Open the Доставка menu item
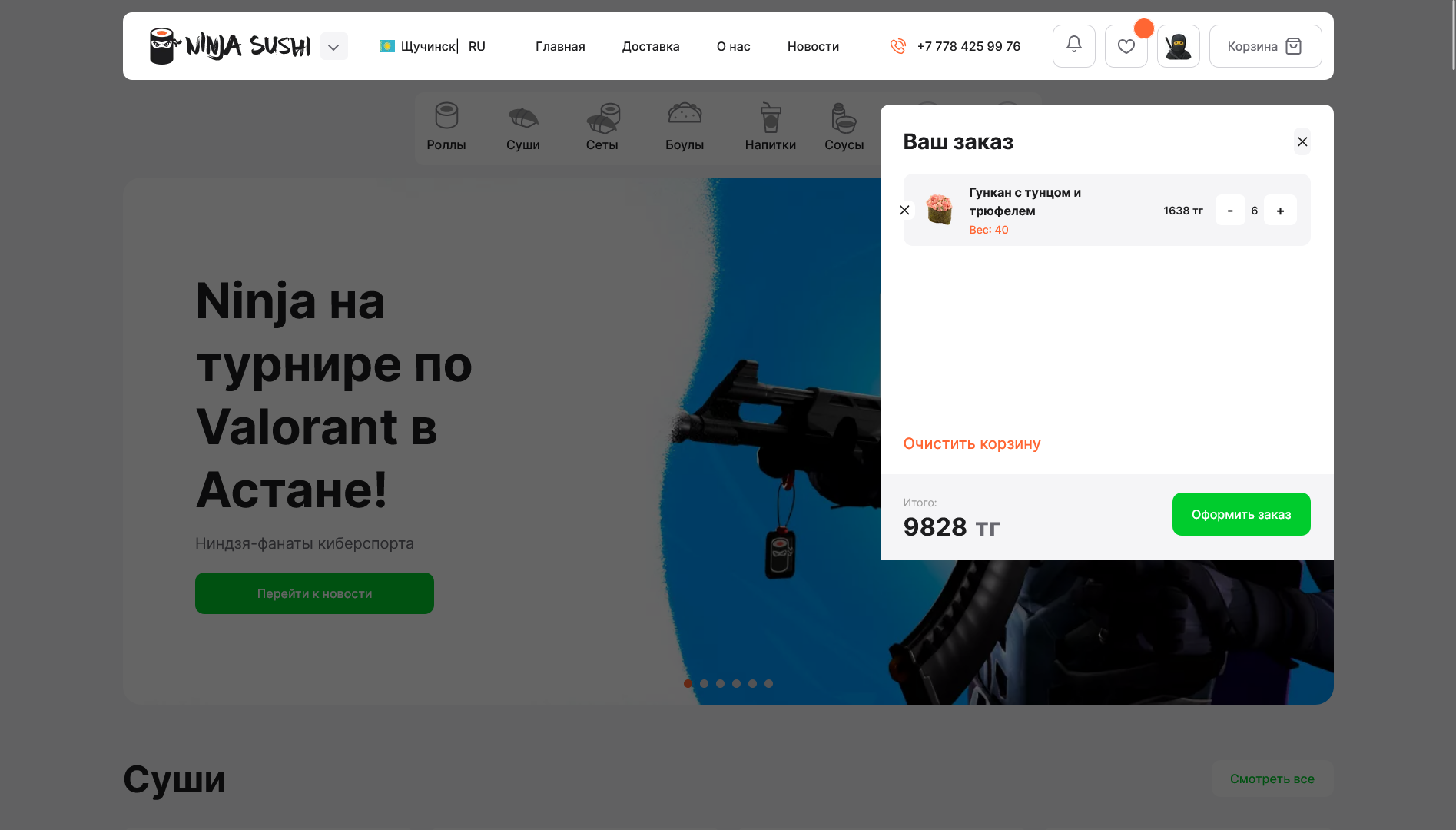Screen dimensions: 1456x830 point(651,46)
